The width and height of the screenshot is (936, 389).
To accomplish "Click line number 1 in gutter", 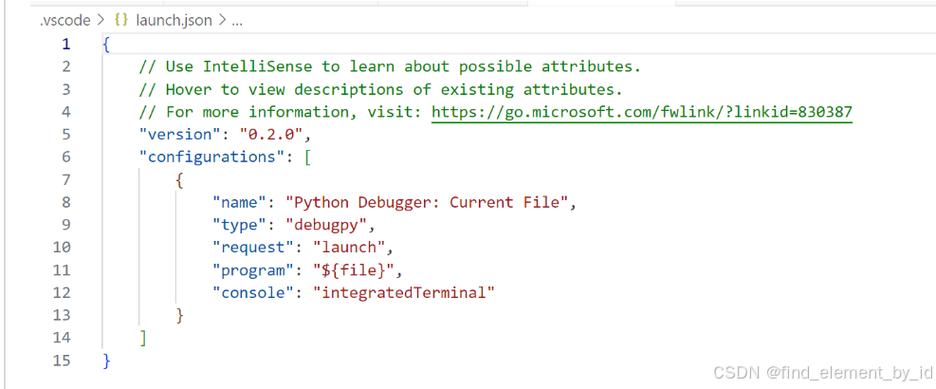I will tap(66, 44).
